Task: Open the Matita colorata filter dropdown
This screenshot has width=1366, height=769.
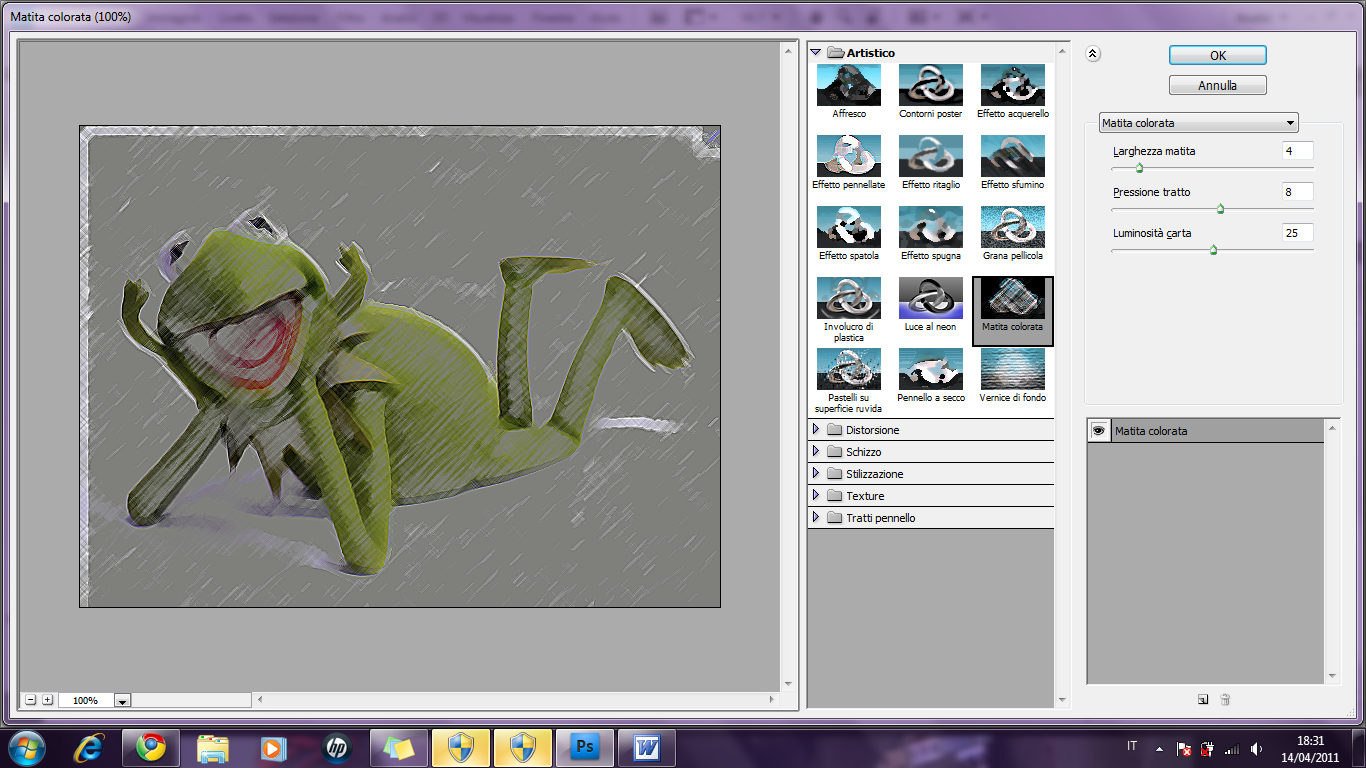Action: pyautogui.click(x=1199, y=123)
